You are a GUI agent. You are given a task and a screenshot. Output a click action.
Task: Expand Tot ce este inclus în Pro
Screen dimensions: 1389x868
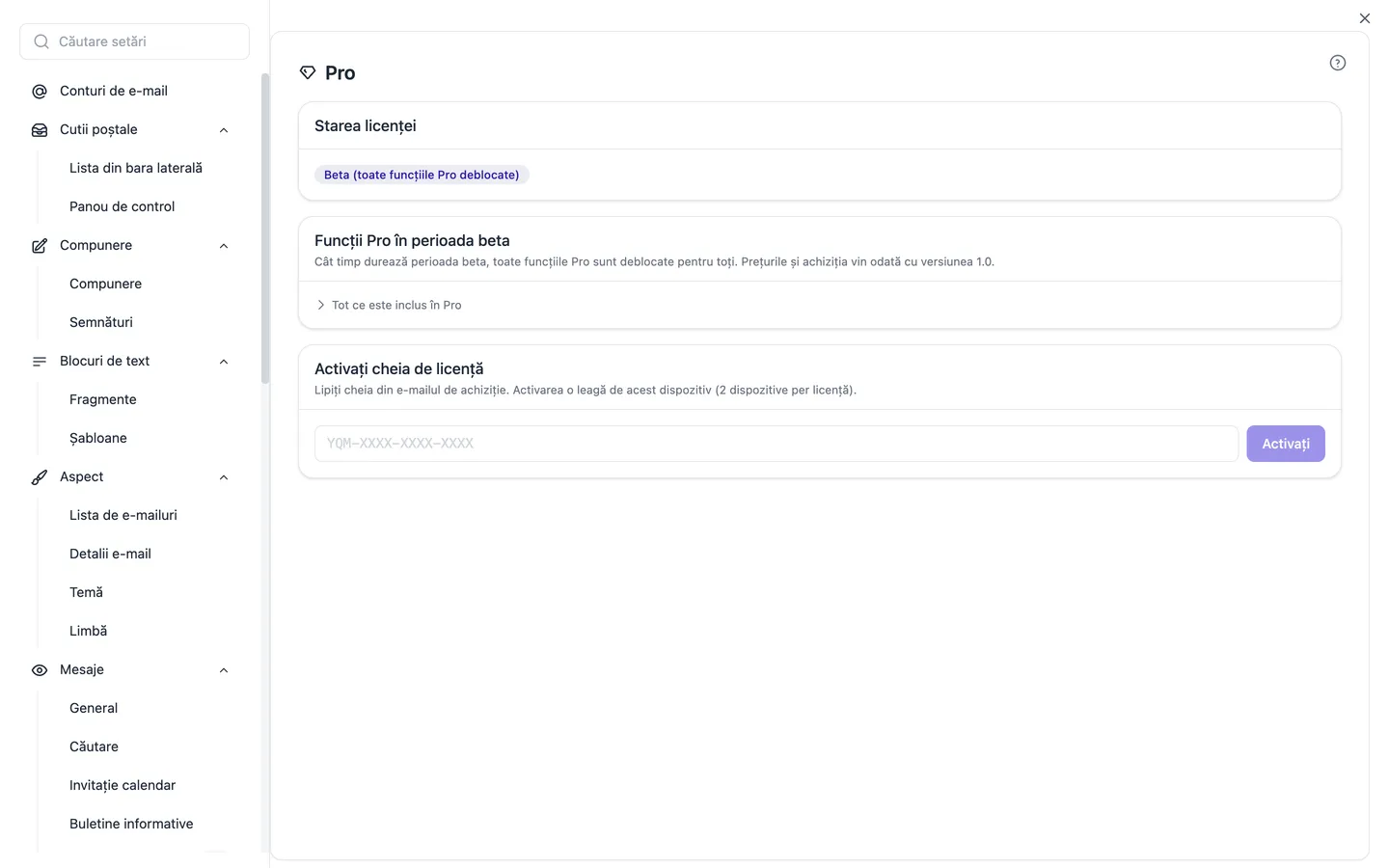(x=389, y=305)
